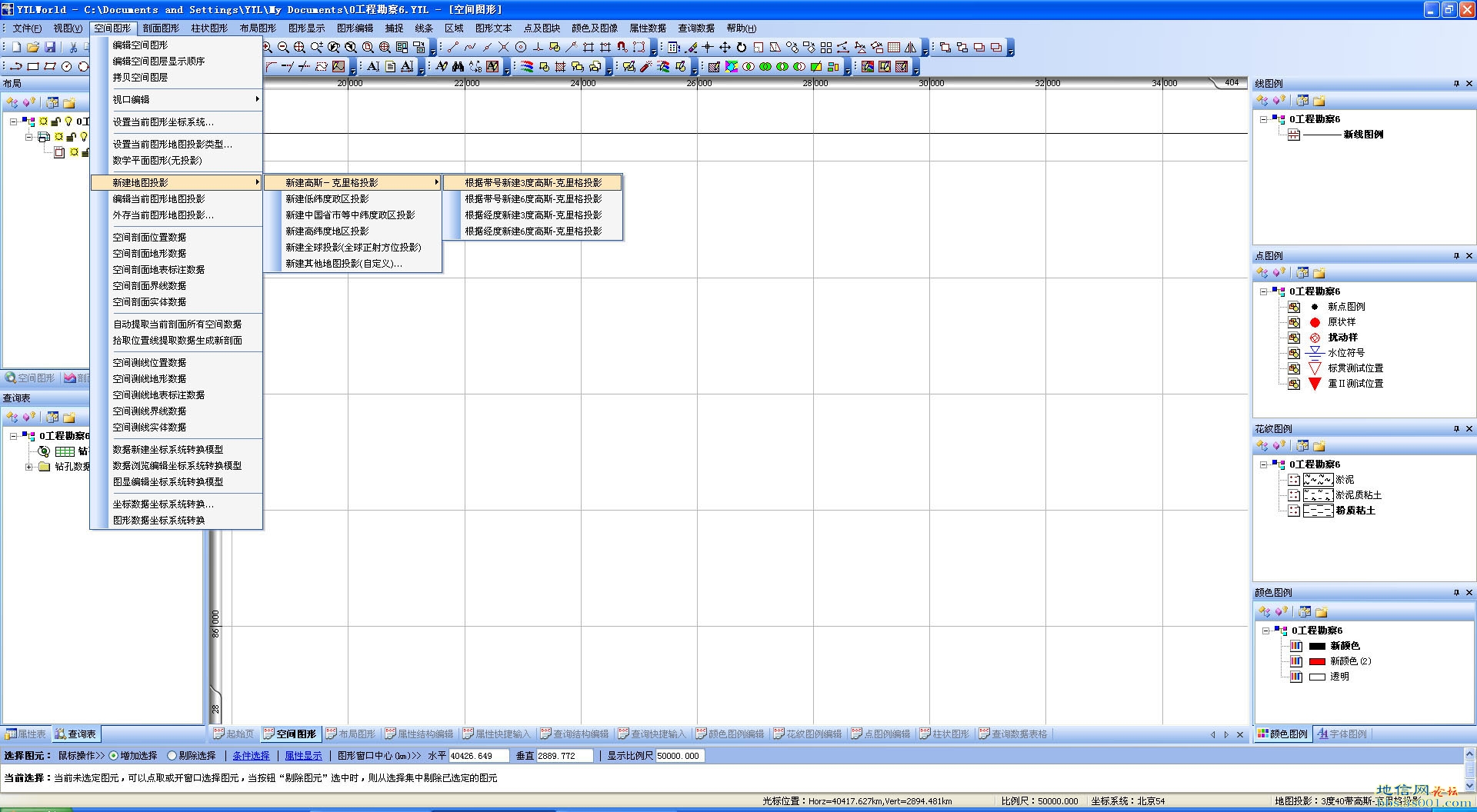The image size is (1477, 812).
Task: Open the 起始页 tab
Action: pyautogui.click(x=234, y=734)
